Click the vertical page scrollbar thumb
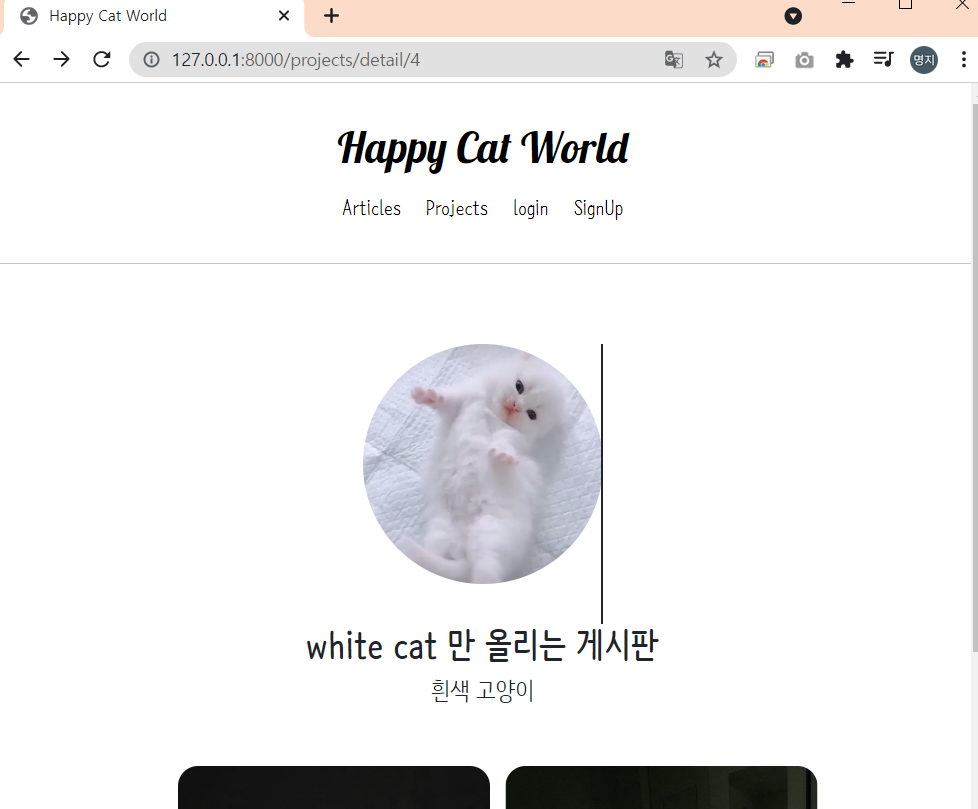Viewport: 978px width, 809px height. (x=974, y=379)
